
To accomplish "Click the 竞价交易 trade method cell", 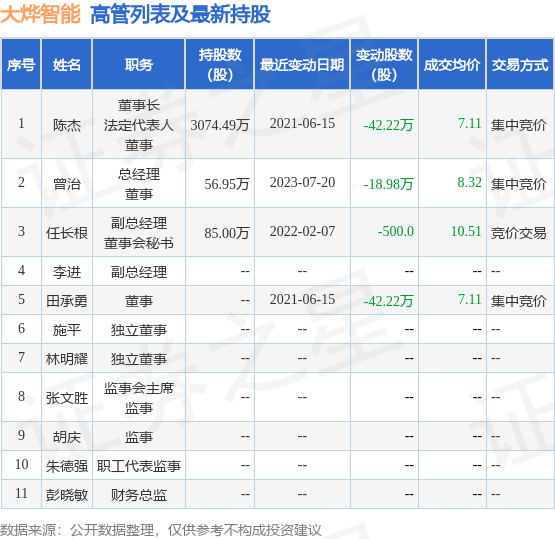I will [x=519, y=233].
